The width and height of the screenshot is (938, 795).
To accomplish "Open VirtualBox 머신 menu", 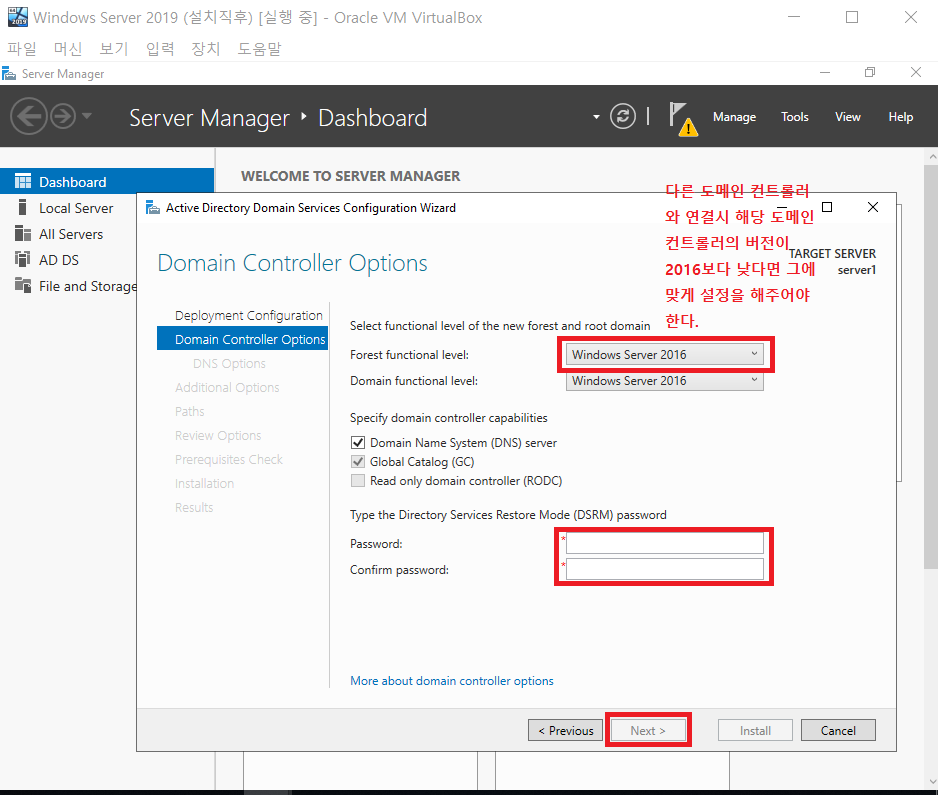I will [68, 48].
